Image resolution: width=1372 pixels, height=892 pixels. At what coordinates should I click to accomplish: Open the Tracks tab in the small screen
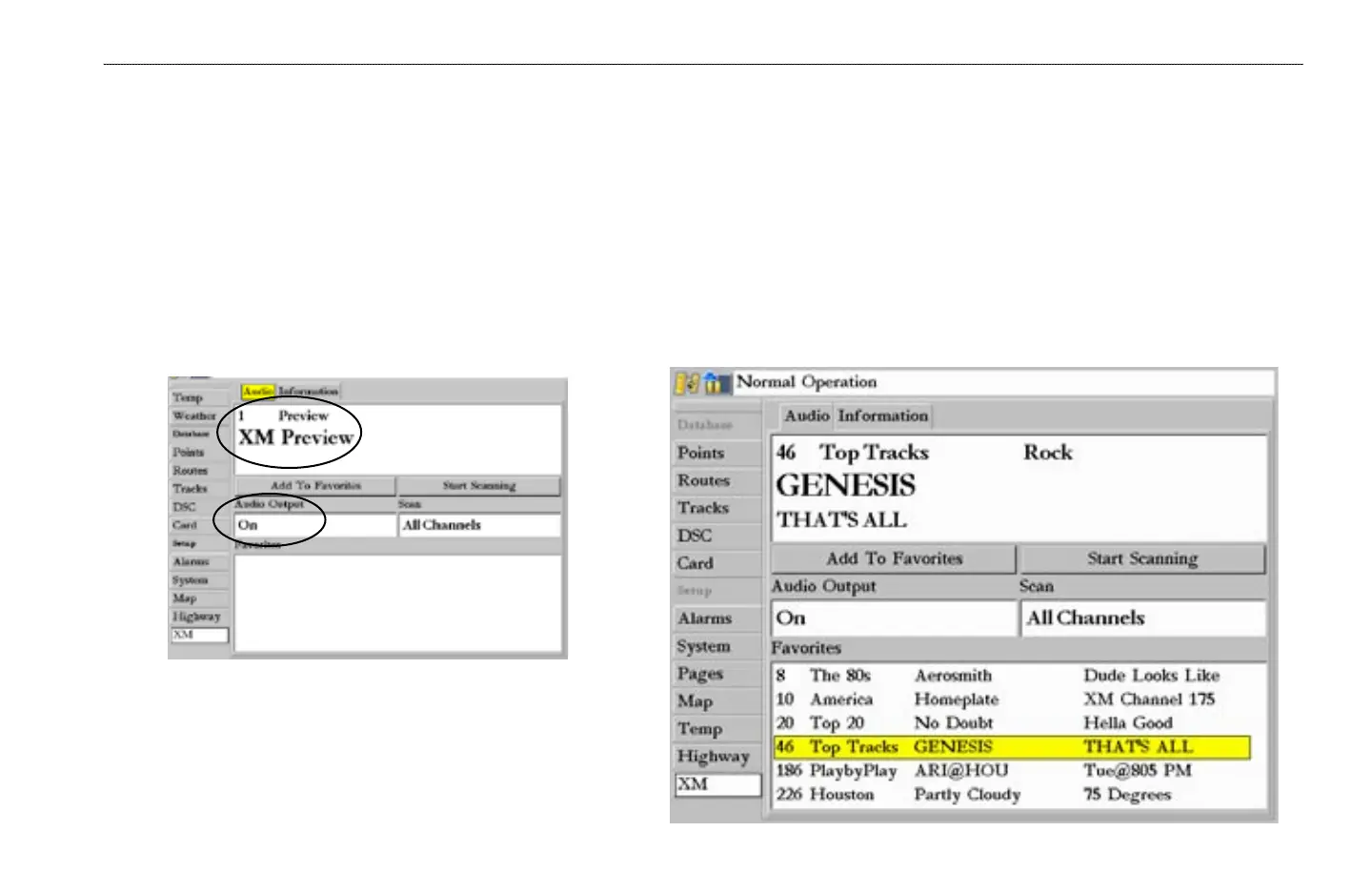click(199, 489)
